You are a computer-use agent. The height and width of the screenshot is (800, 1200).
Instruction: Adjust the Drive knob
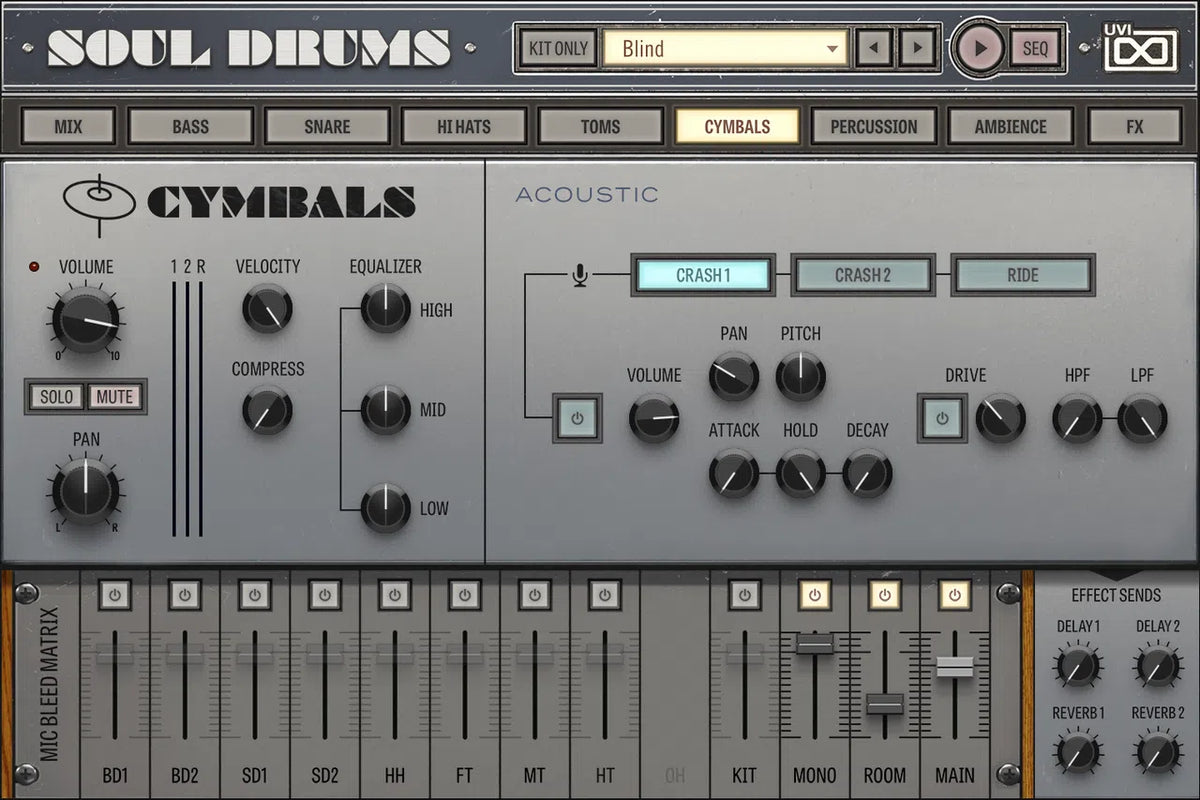tap(1000, 418)
